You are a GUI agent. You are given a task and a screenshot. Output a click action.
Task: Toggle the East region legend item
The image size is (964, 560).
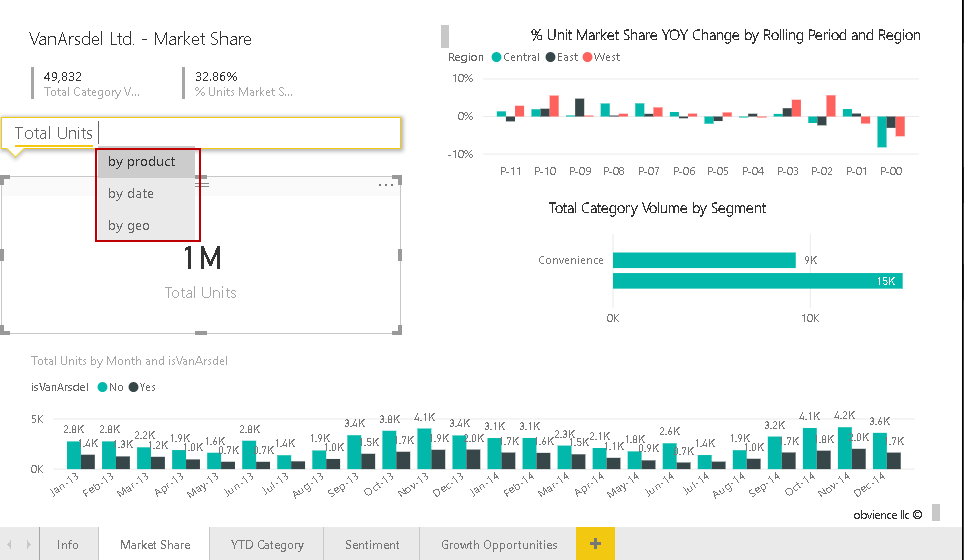point(561,57)
